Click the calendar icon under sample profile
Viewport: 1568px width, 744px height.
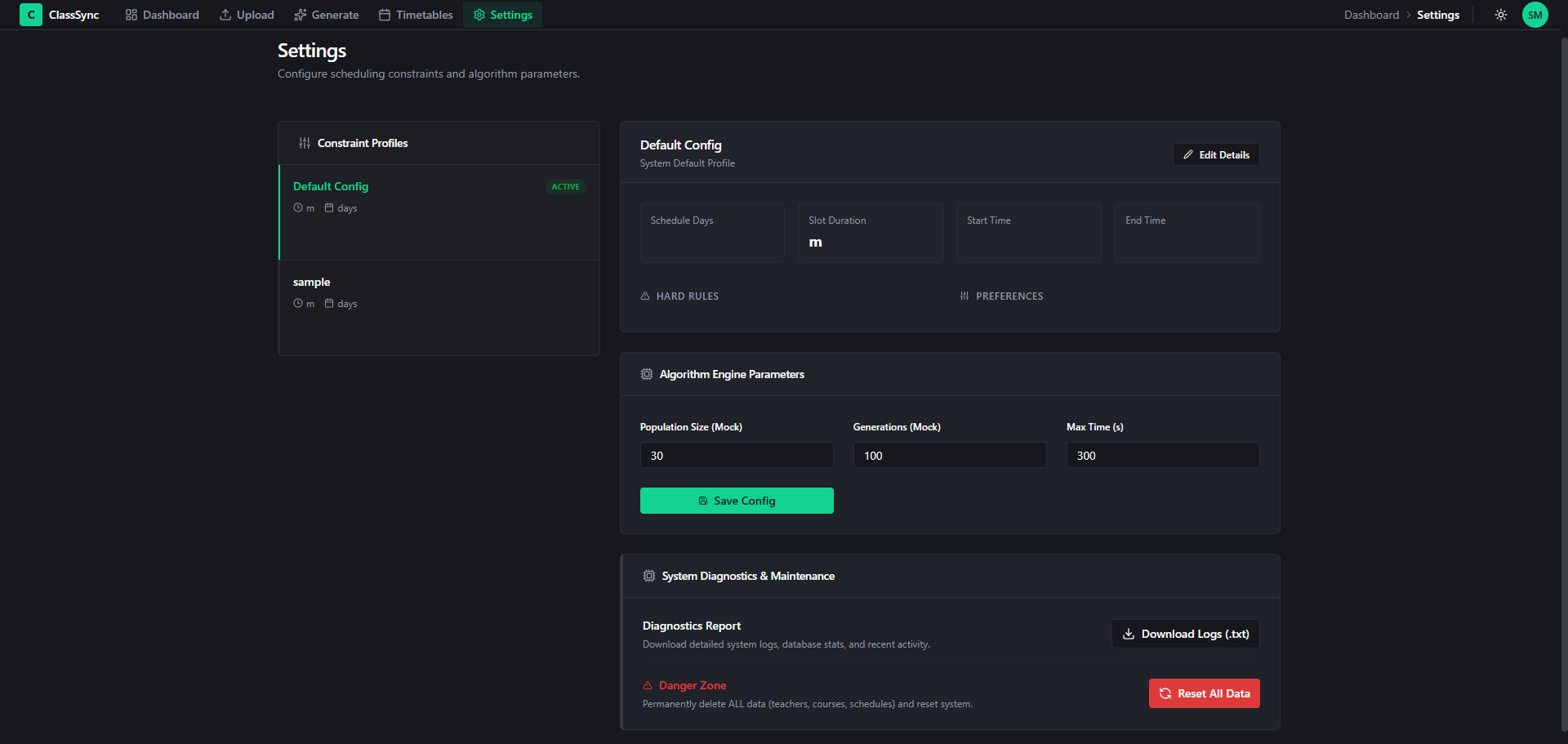click(x=329, y=303)
